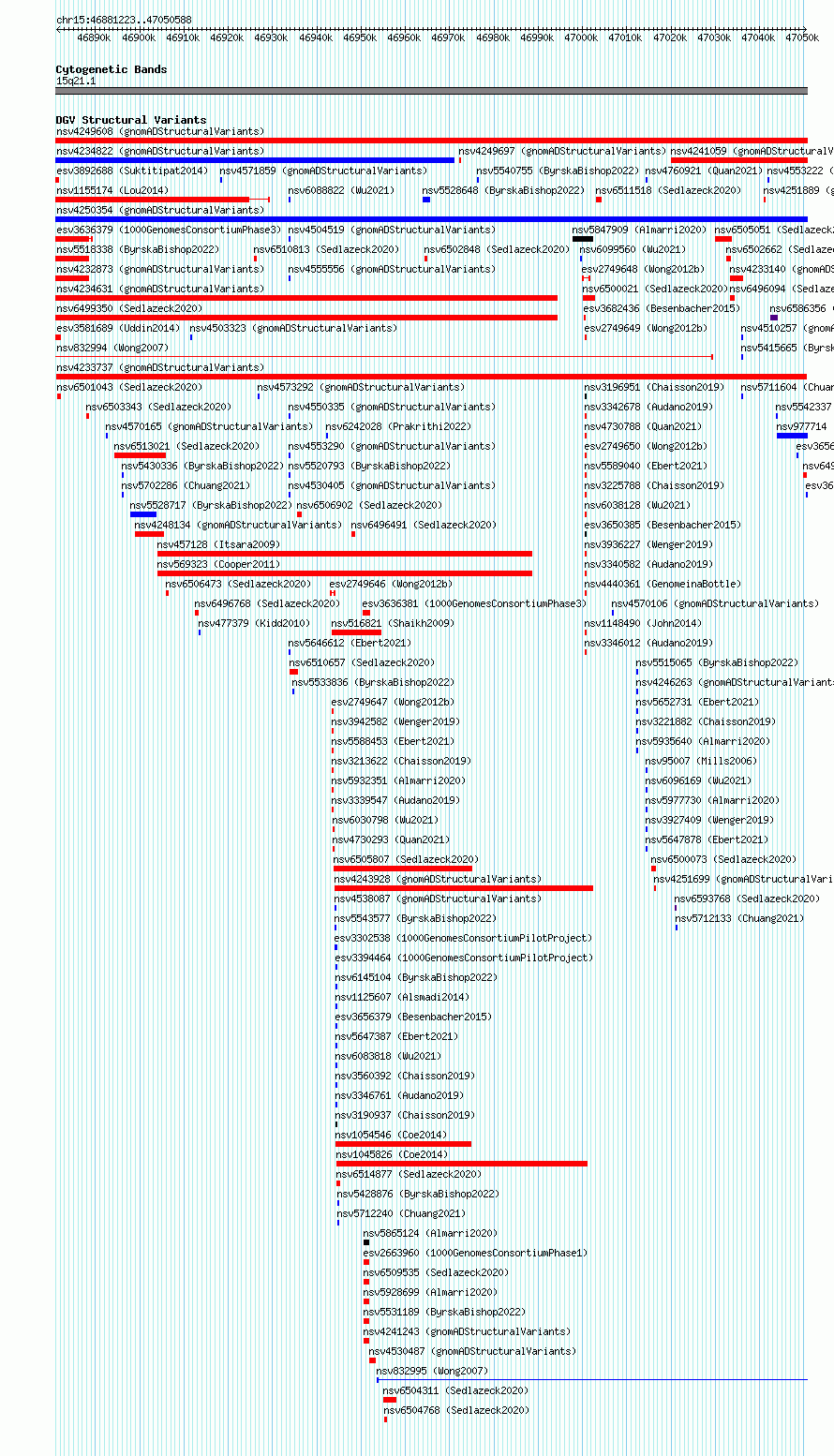Open nsv477379 (Kidd2010) variant
834x1456 pixels.
click(x=254, y=623)
